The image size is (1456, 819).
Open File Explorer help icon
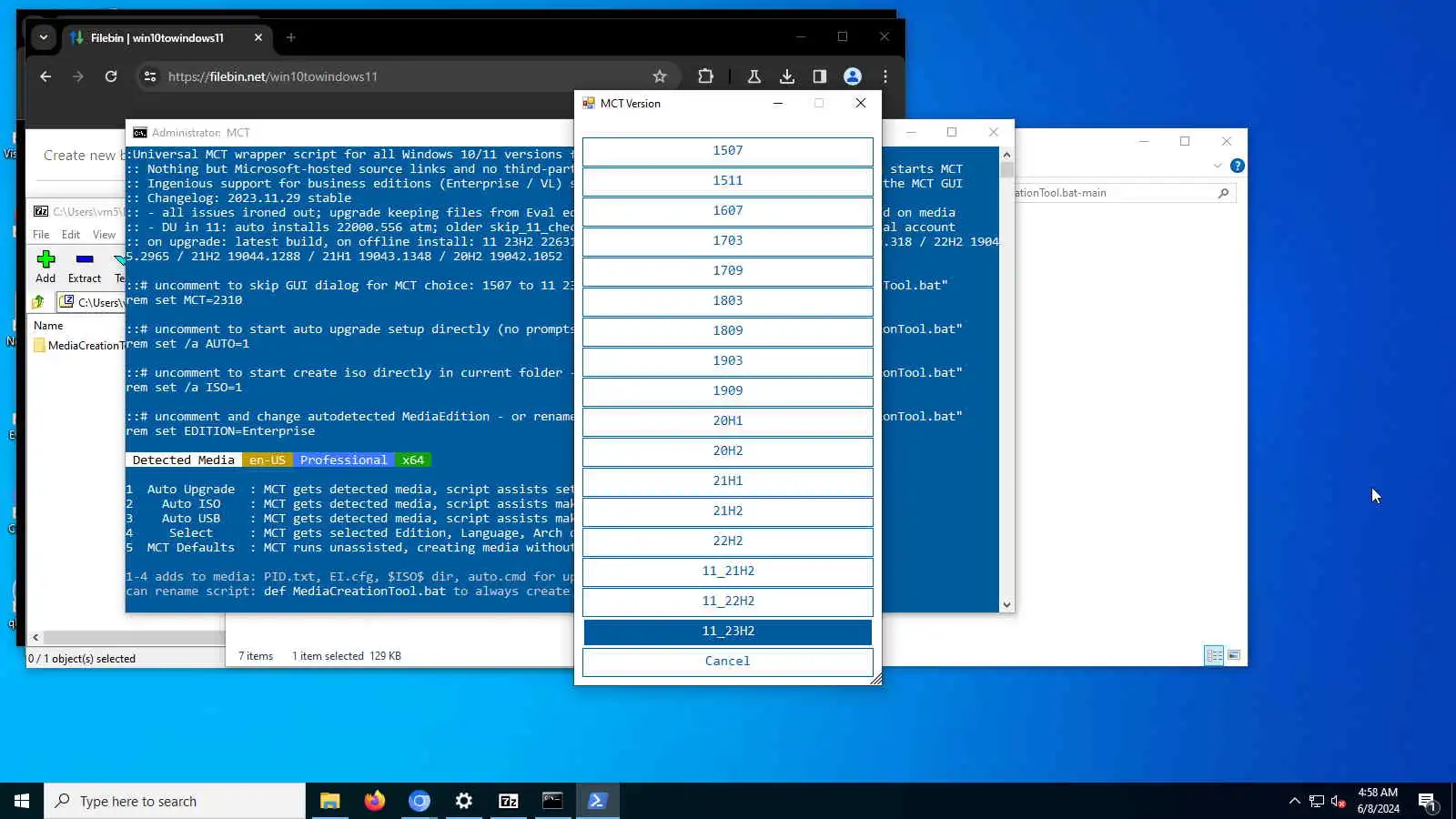pyautogui.click(x=1238, y=166)
